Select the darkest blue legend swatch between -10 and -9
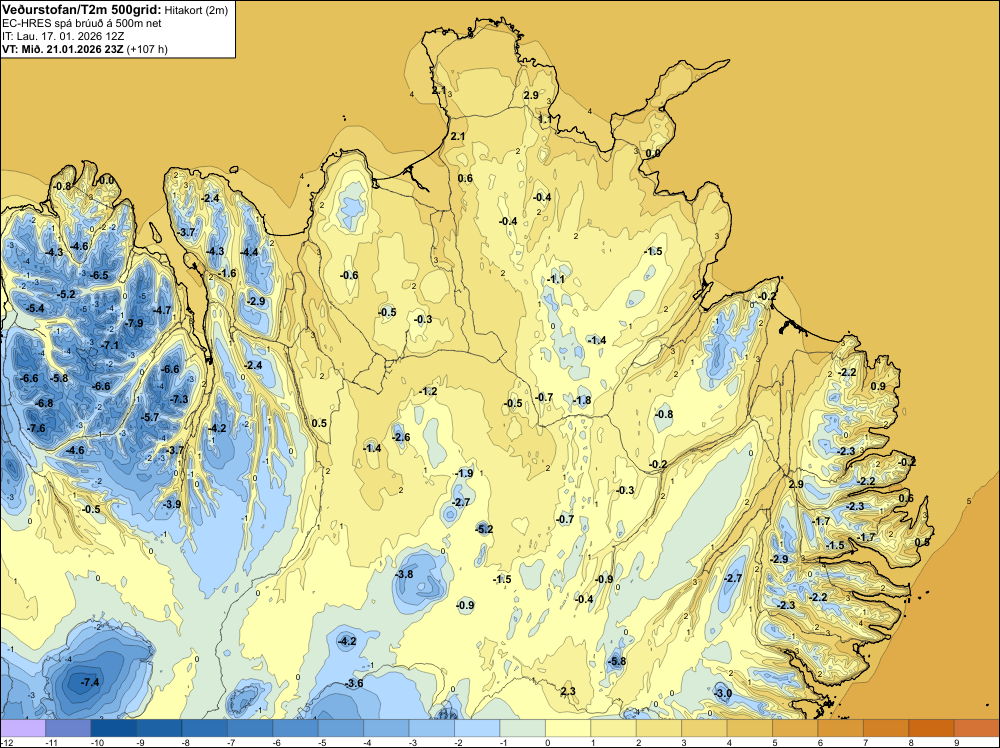The height and width of the screenshot is (748, 1000). [x=114, y=728]
